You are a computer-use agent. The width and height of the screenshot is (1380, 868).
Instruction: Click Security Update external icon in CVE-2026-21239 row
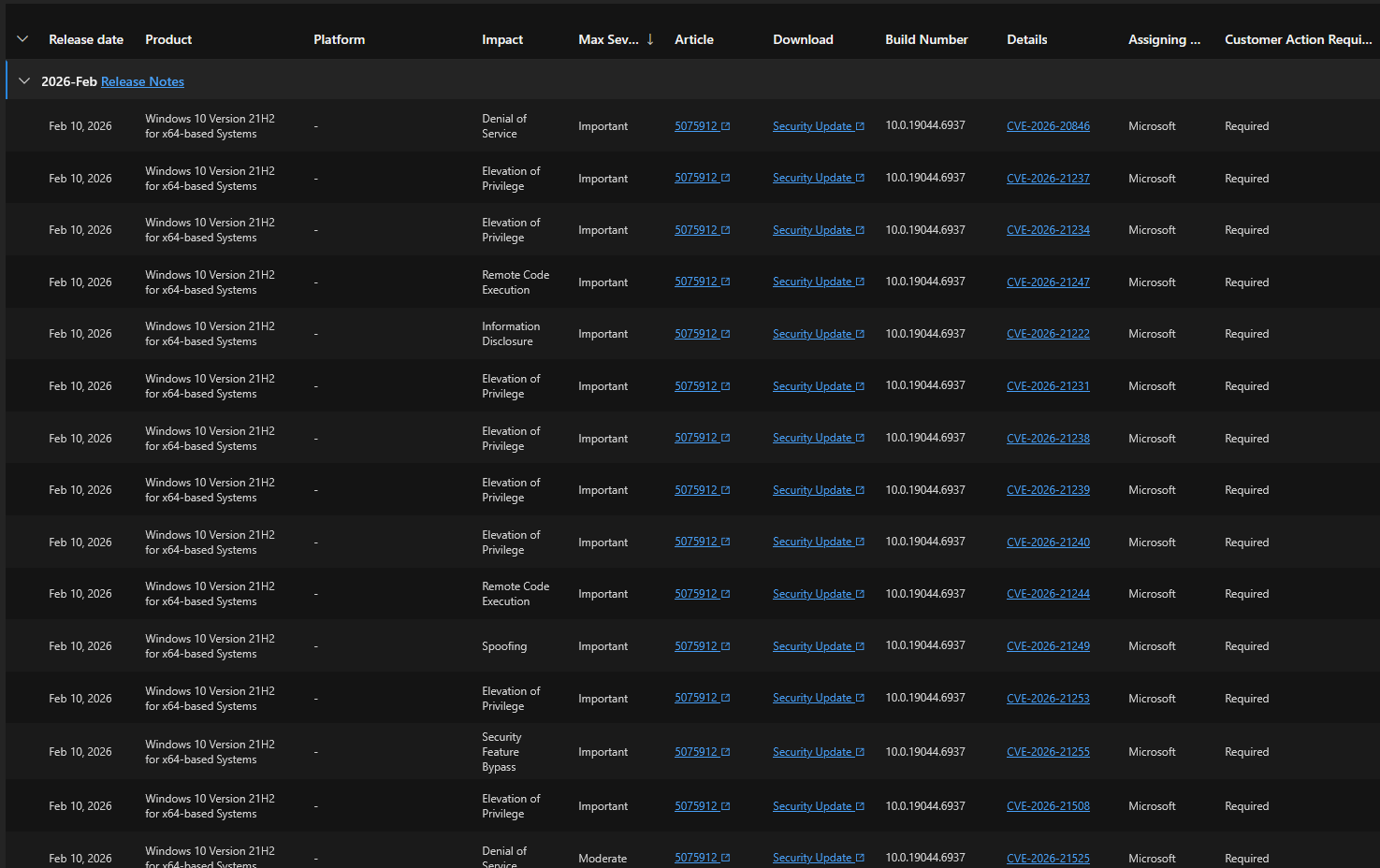861,490
